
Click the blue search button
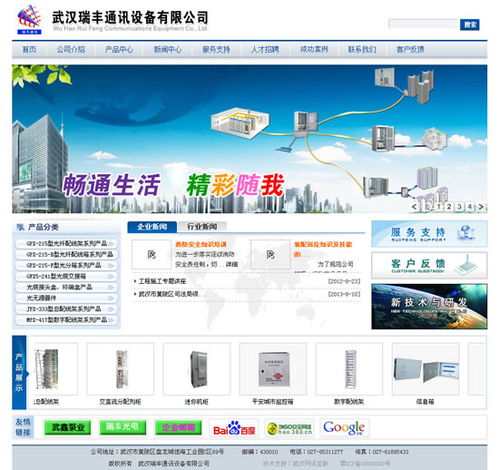[470, 25]
